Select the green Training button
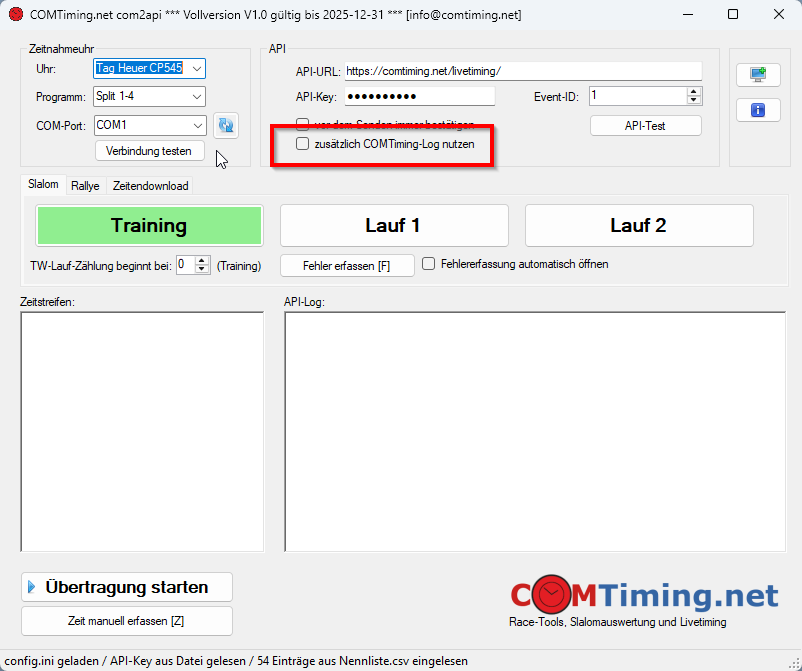802x671 pixels. pyautogui.click(x=149, y=226)
